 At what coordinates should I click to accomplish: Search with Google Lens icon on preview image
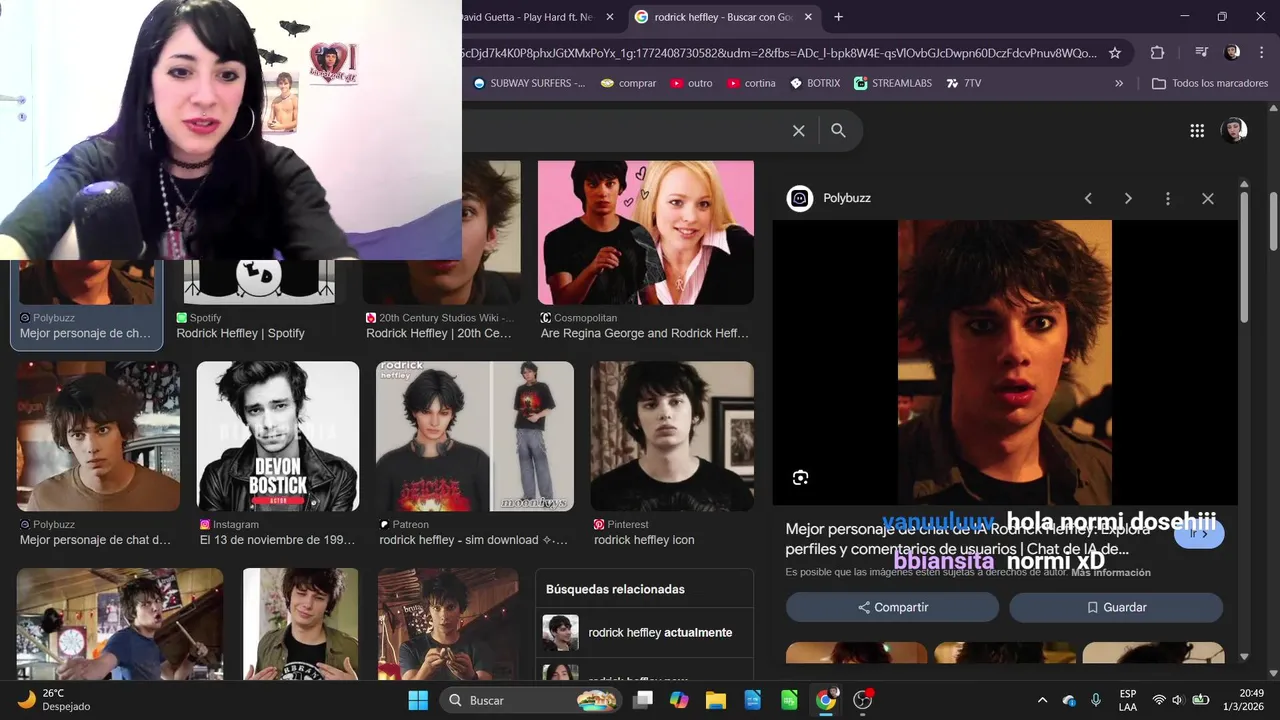pos(800,477)
